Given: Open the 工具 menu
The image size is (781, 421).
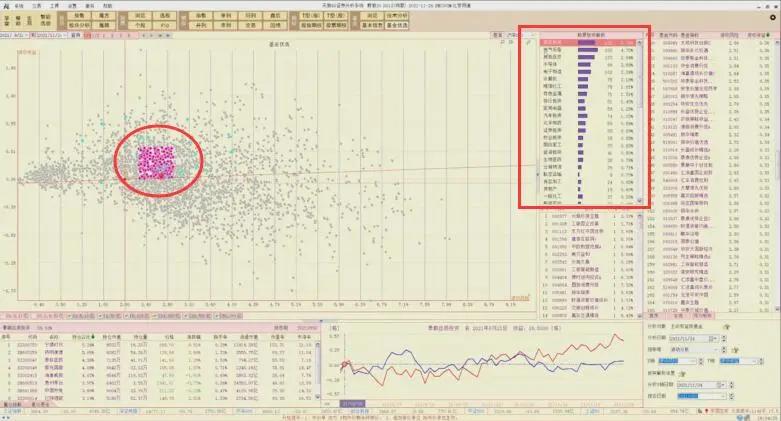Looking at the screenshot, I should [54, 6].
